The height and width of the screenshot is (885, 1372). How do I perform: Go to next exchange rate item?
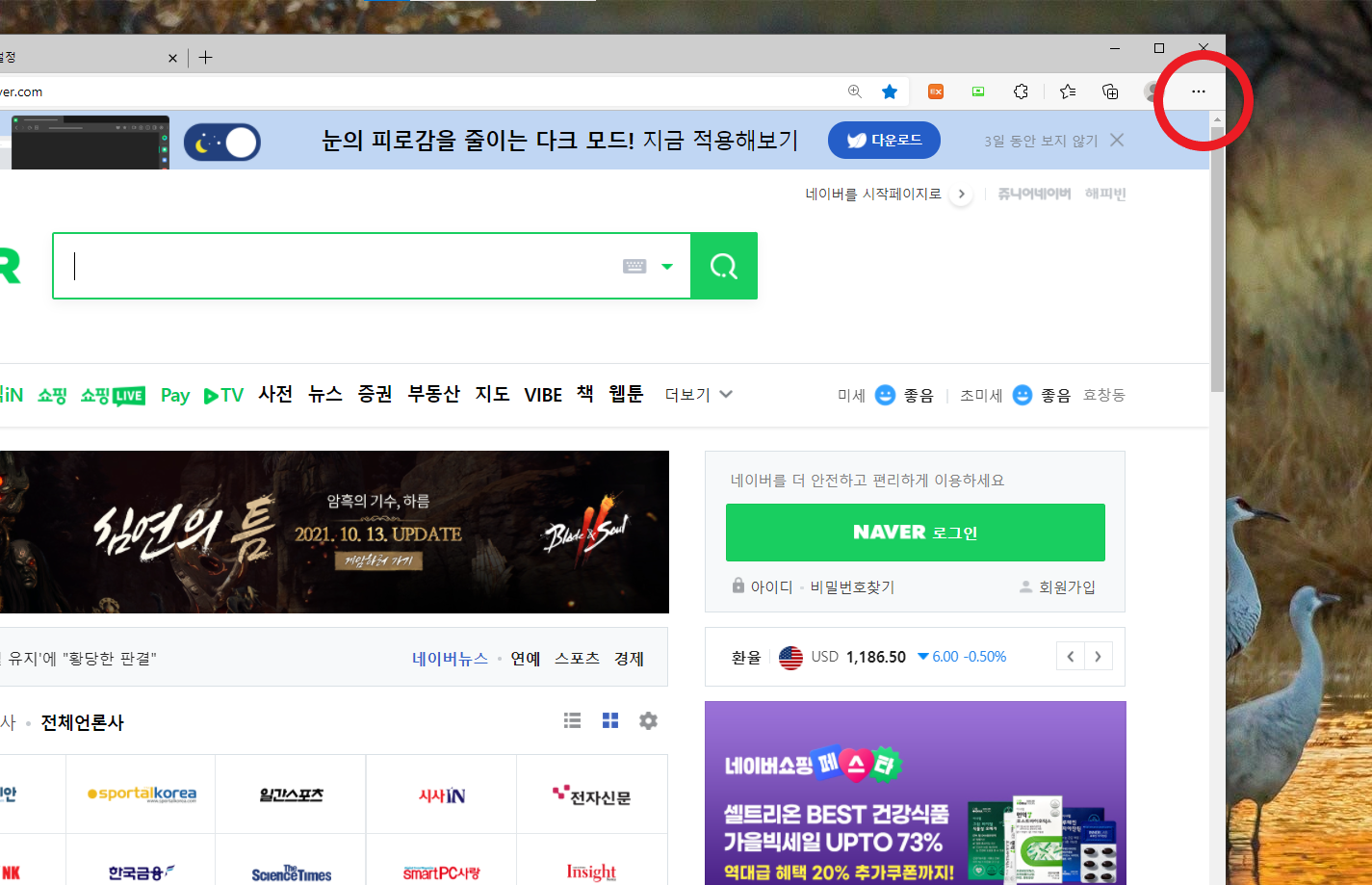click(x=1099, y=657)
